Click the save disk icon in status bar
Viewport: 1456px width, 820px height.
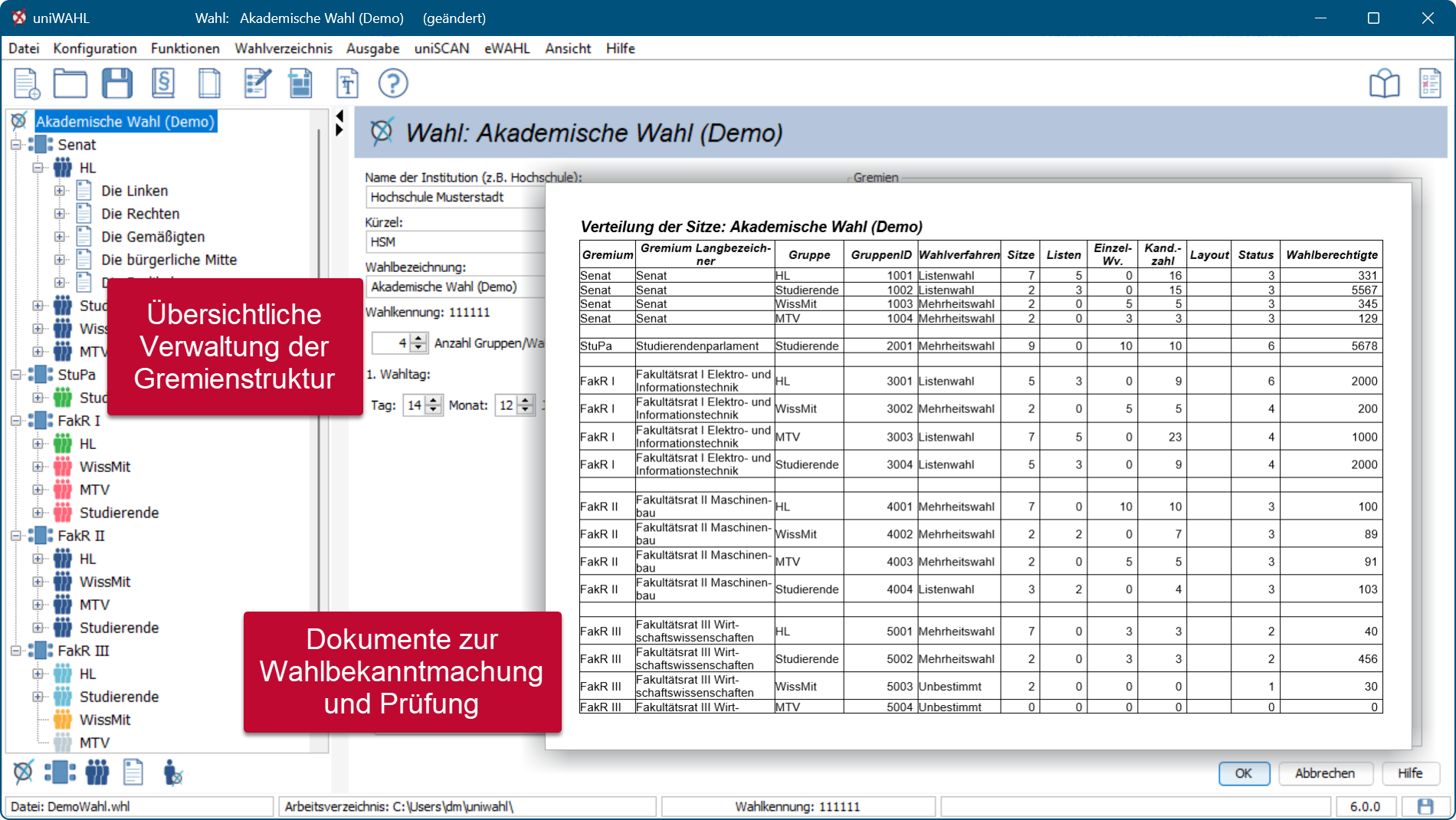click(x=1425, y=806)
